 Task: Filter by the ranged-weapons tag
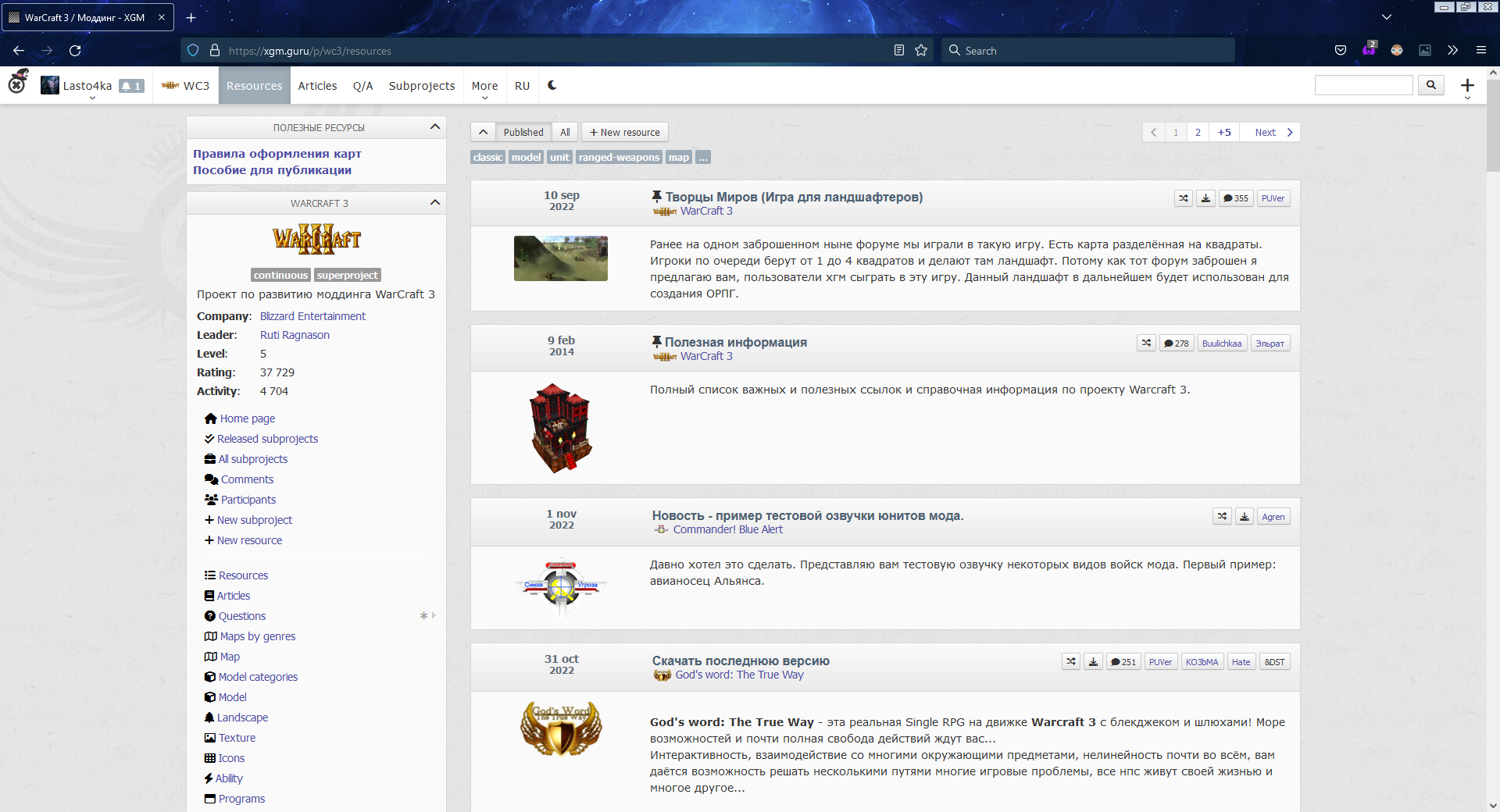click(619, 157)
